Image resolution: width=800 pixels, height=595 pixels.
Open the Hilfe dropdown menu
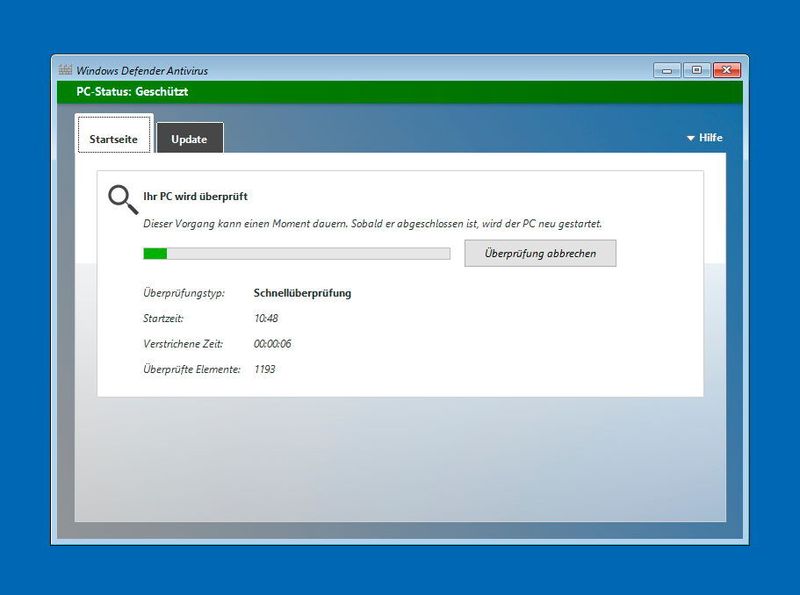click(710, 137)
